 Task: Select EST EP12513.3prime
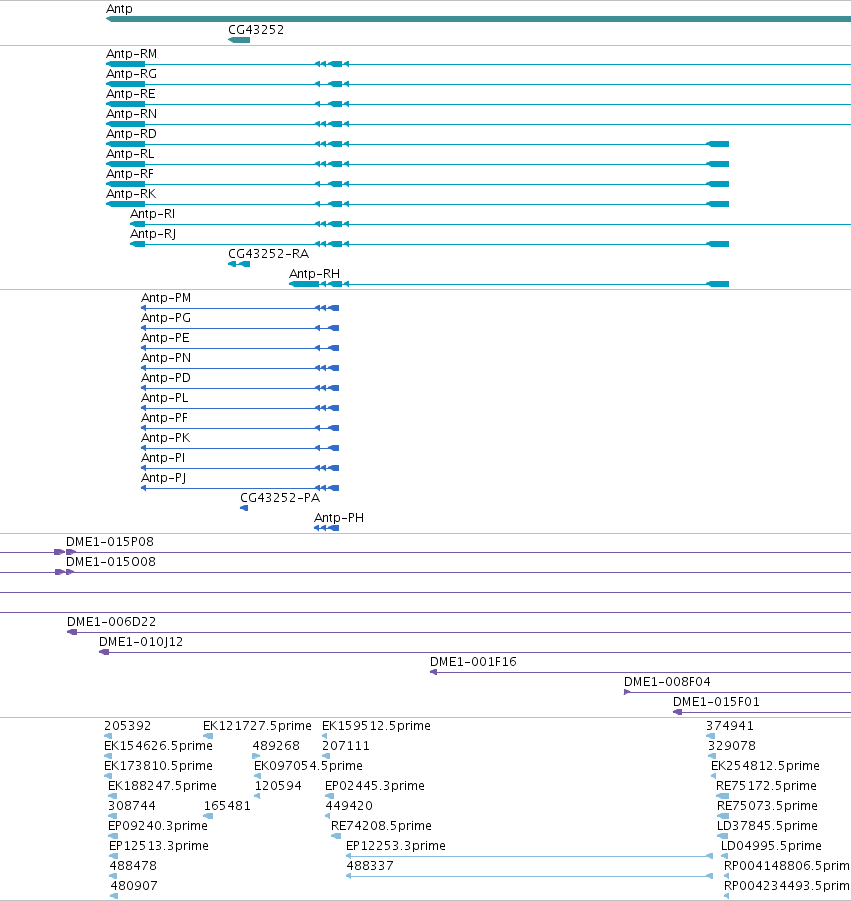[159, 846]
